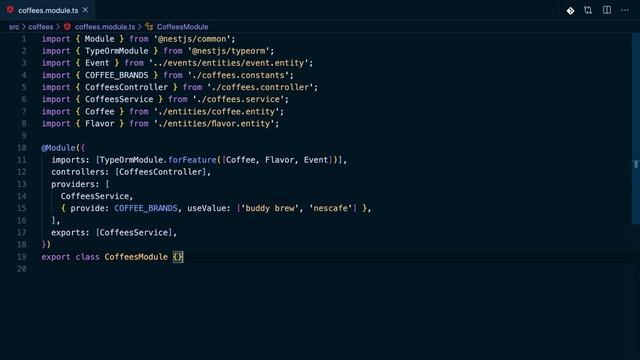Click COFFEE_BRANDS token on line 15
Image resolution: width=640 pixels, height=360 pixels.
click(x=146, y=209)
